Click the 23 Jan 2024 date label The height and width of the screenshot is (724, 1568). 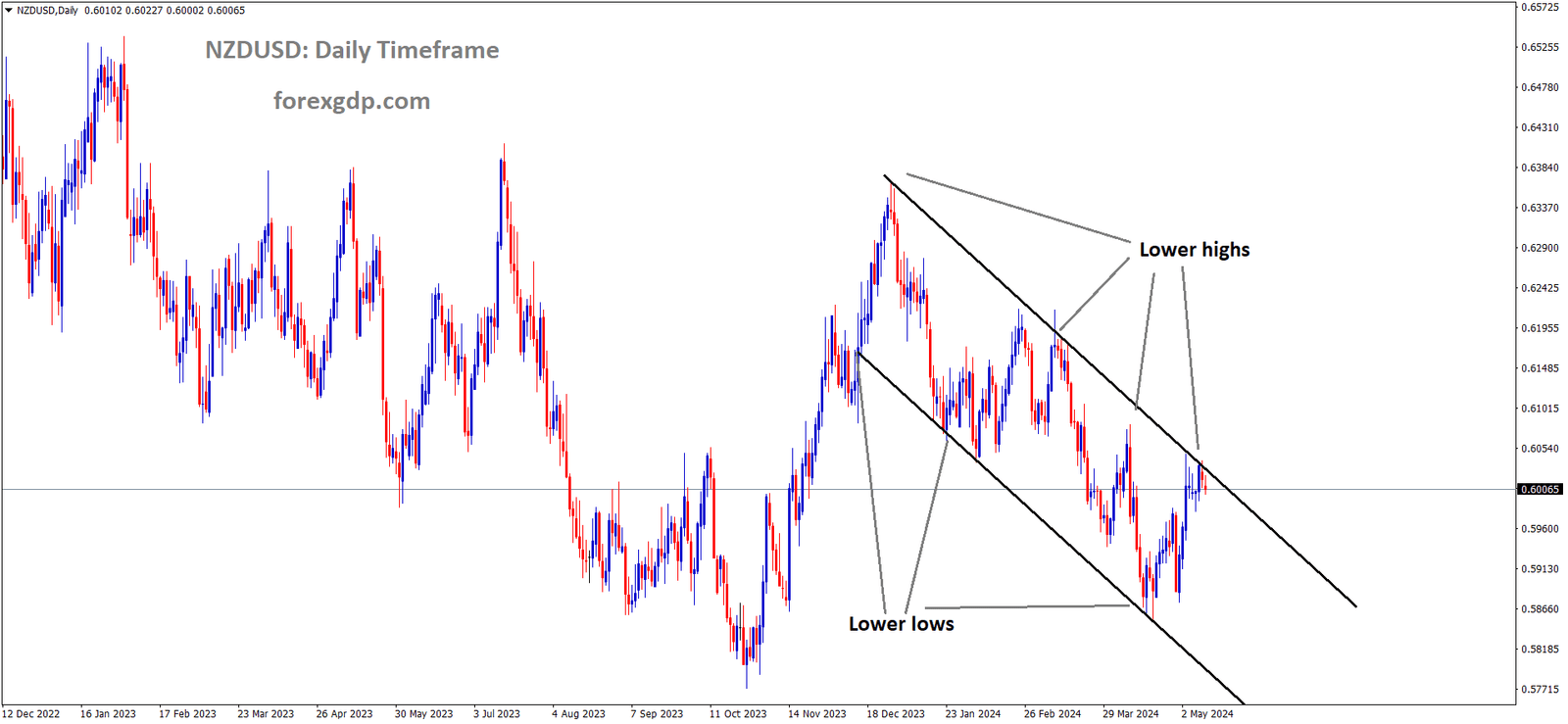pyautogui.click(x=973, y=714)
